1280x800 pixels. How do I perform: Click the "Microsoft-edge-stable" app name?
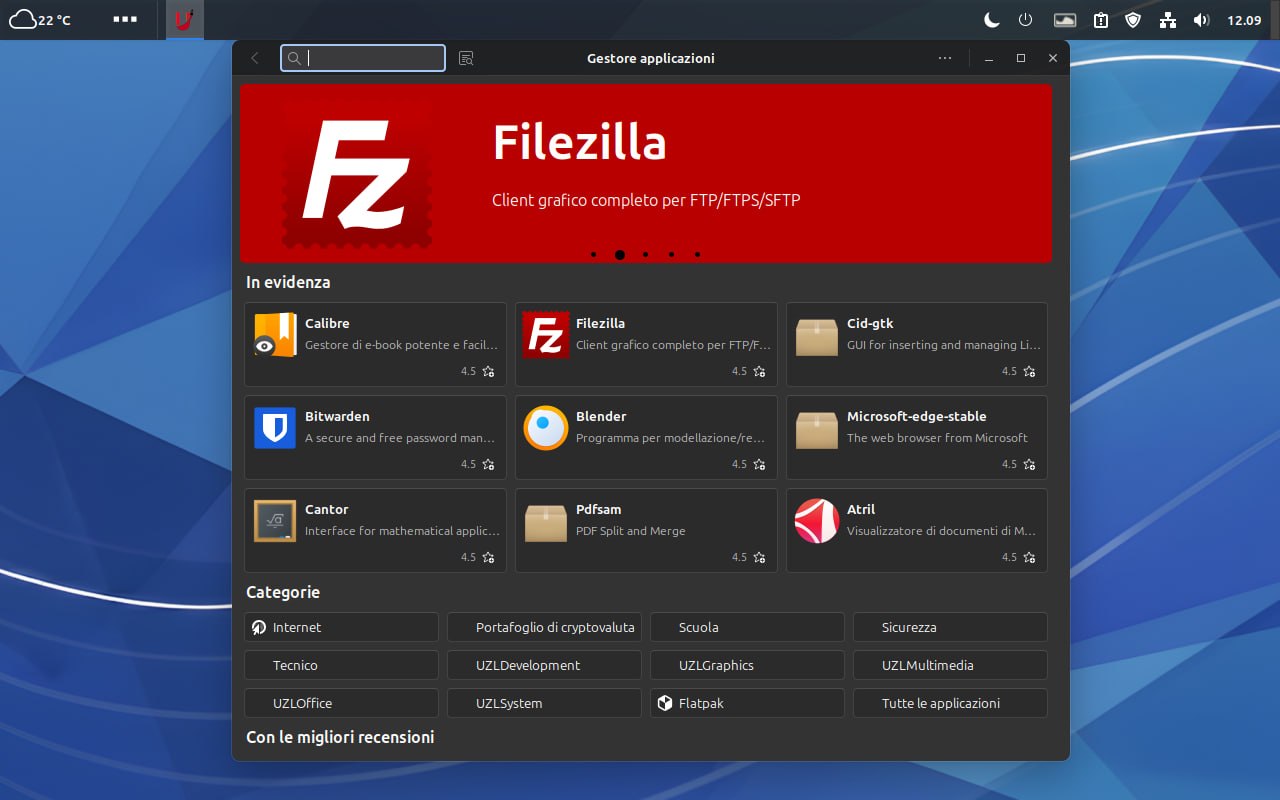point(917,416)
